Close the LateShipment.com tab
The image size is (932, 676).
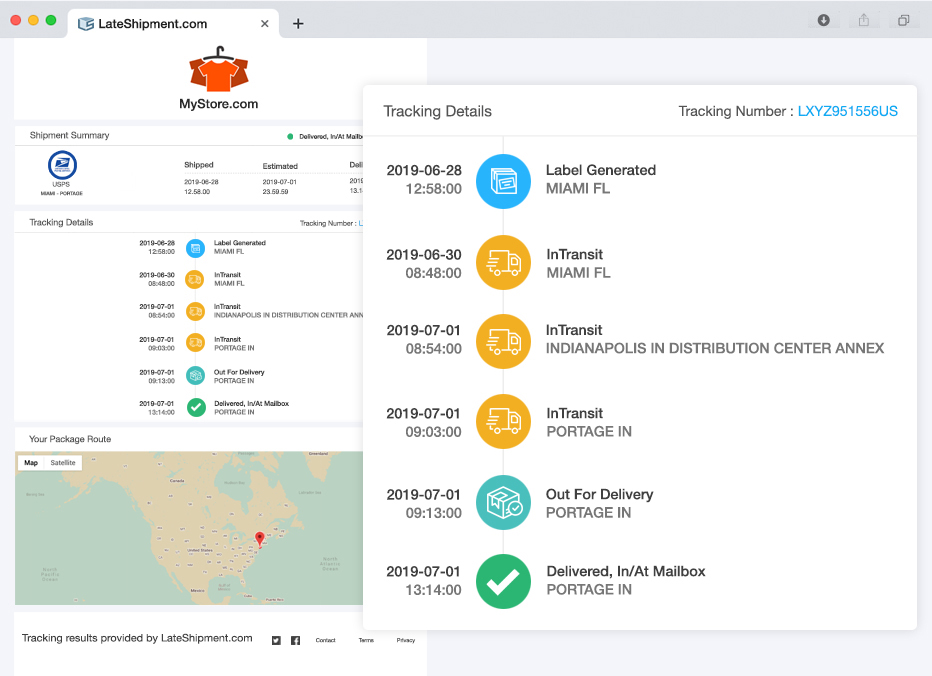click(x=265, y=24)
